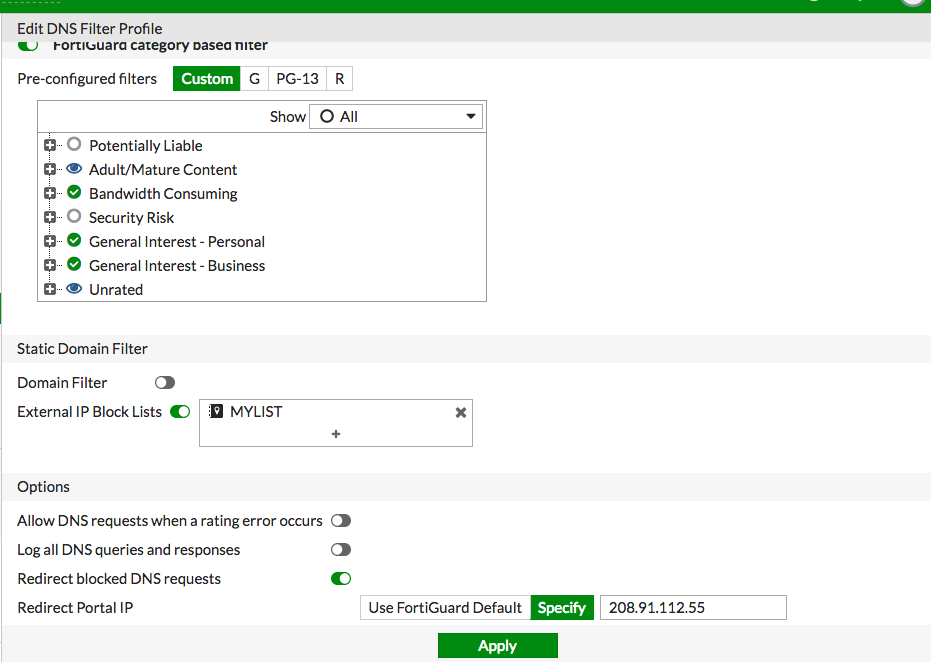This screenshot has width=931, height=662.
Task: Switch to the PG-13 filter preset
Action: click(x=297, y=78)
